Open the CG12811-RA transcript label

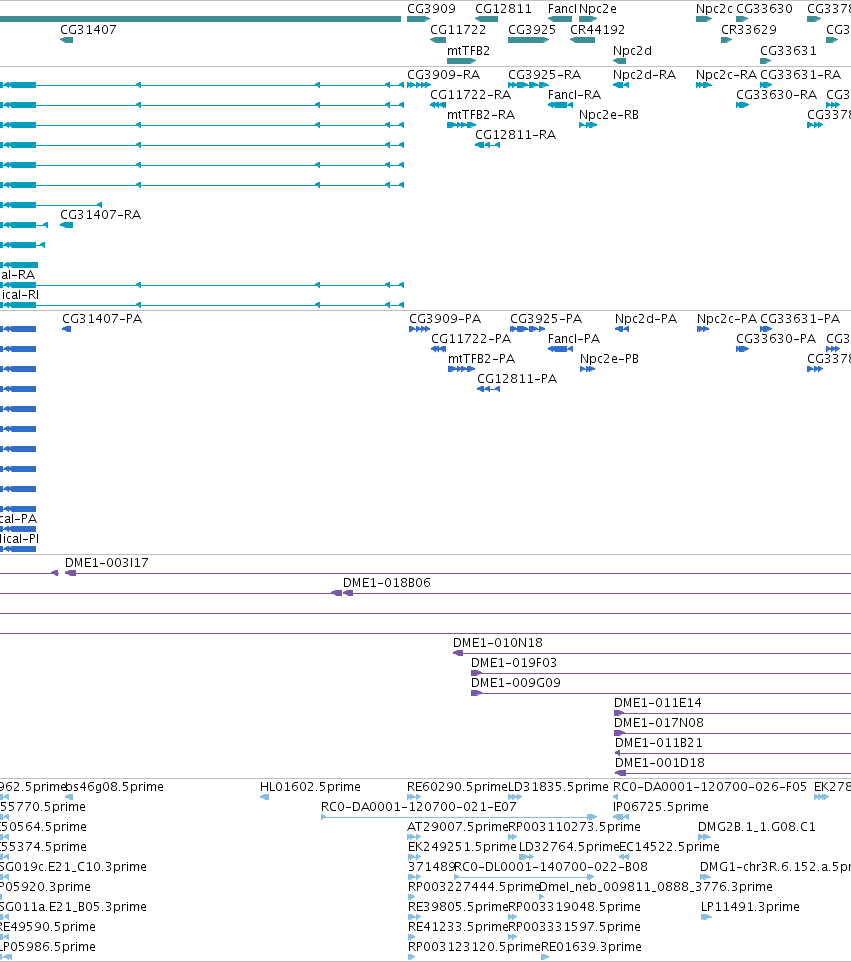pyautogui.click(x=515, y=134)
